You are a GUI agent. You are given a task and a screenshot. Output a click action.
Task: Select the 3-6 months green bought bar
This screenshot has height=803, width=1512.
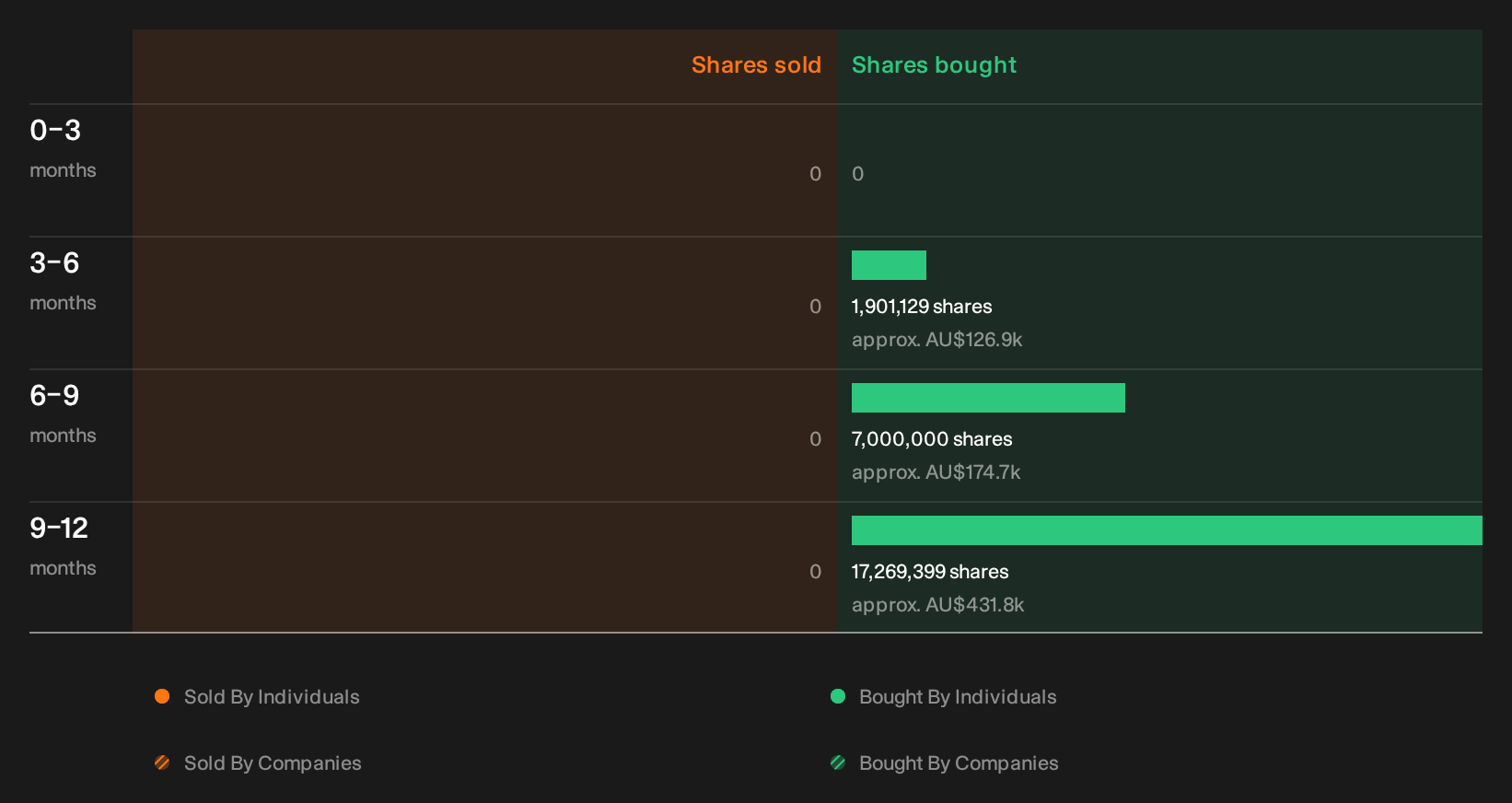[889, 265]
